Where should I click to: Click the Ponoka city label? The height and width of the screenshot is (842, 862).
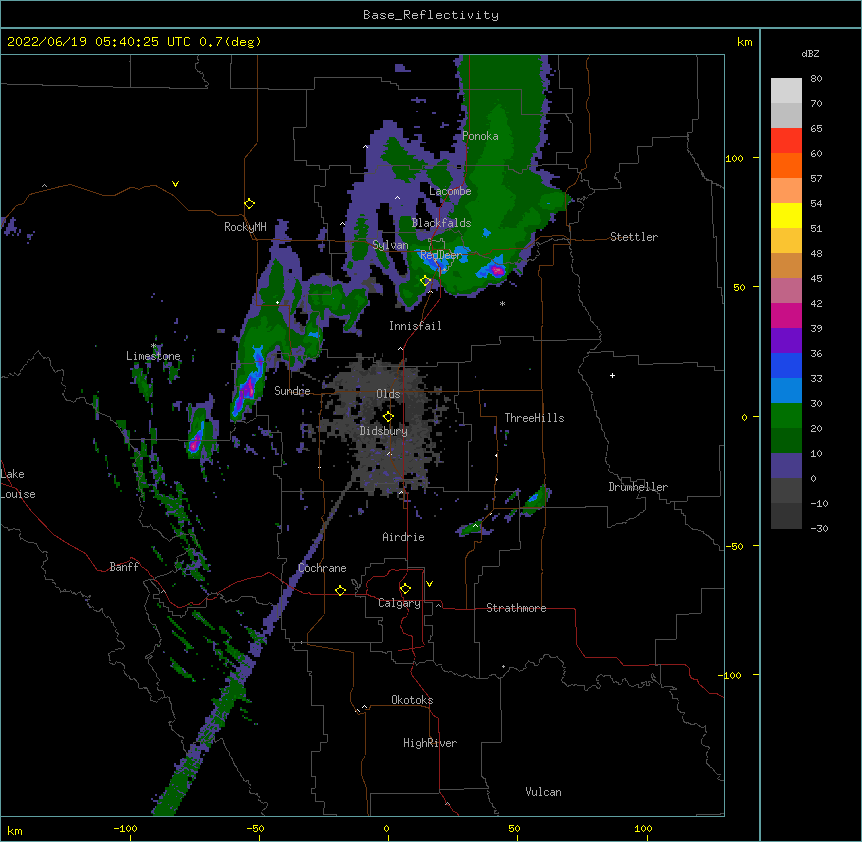coord(480,136)
